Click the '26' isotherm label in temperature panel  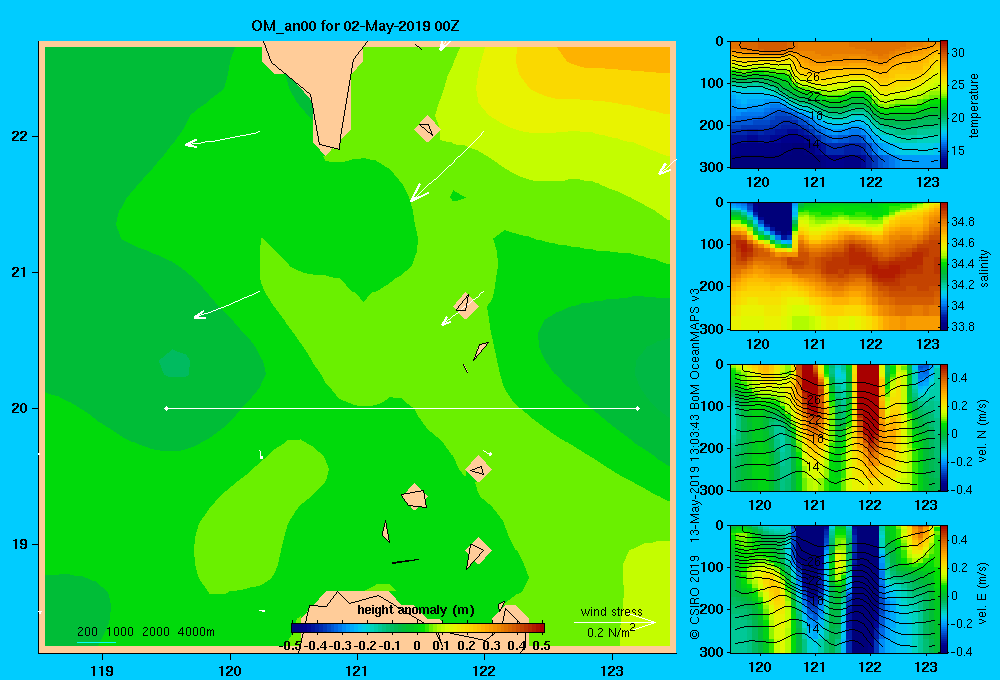(x=812, y=77)
